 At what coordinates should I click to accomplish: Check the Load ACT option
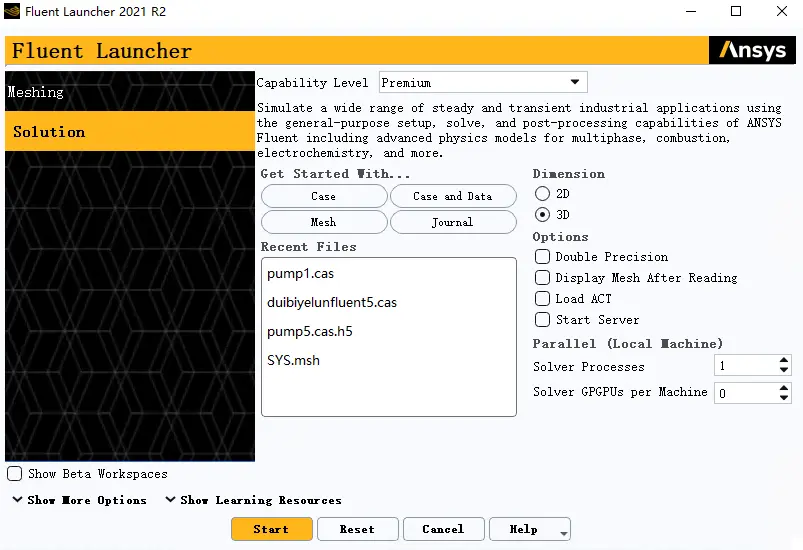542,299
